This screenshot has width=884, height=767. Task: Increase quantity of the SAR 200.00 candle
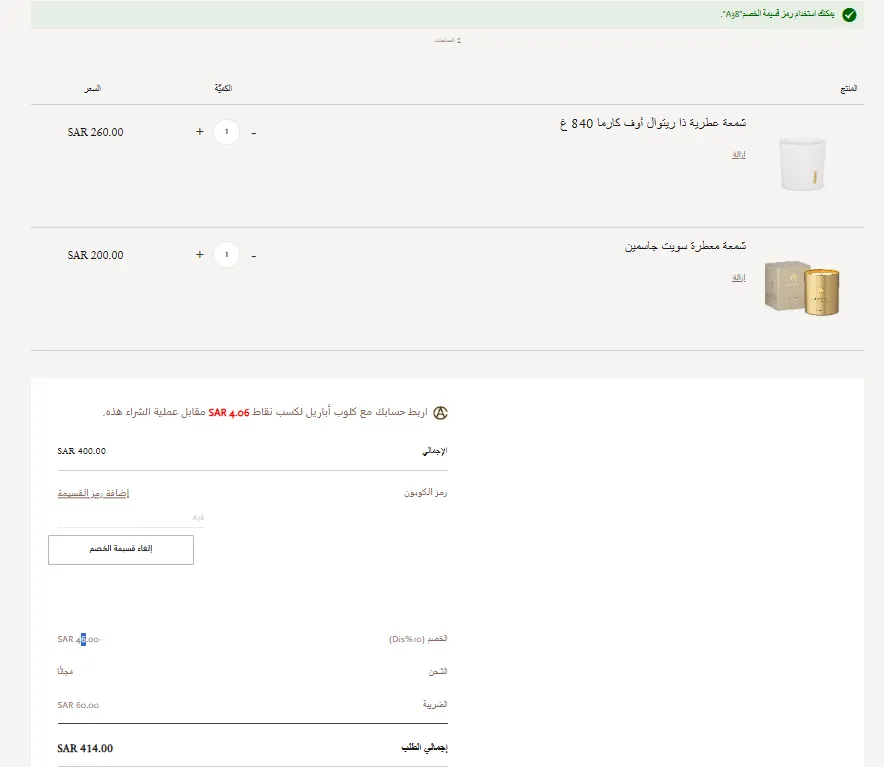pos(200,254)
